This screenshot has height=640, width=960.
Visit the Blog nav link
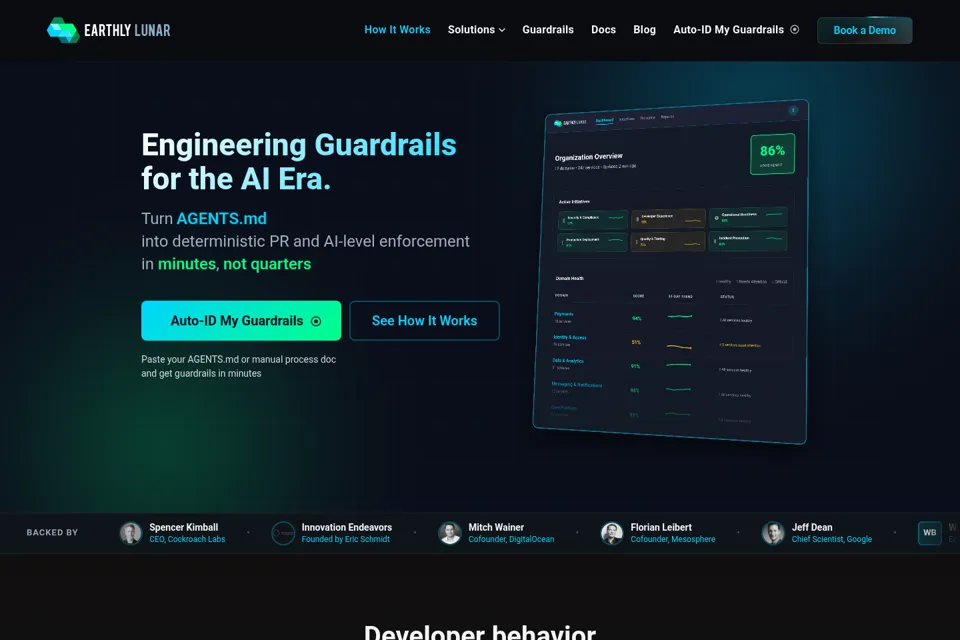pos(644,29)
